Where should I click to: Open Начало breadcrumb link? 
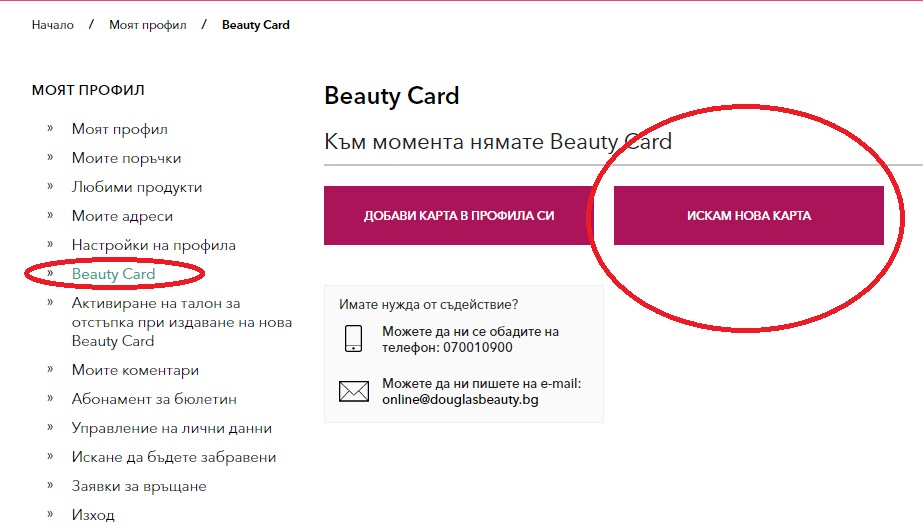(53, 25)
